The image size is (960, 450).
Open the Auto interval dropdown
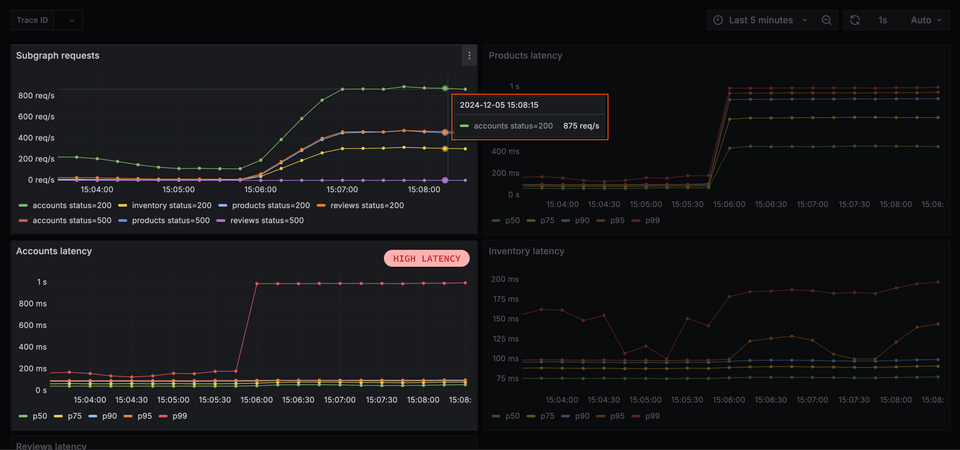926,20
